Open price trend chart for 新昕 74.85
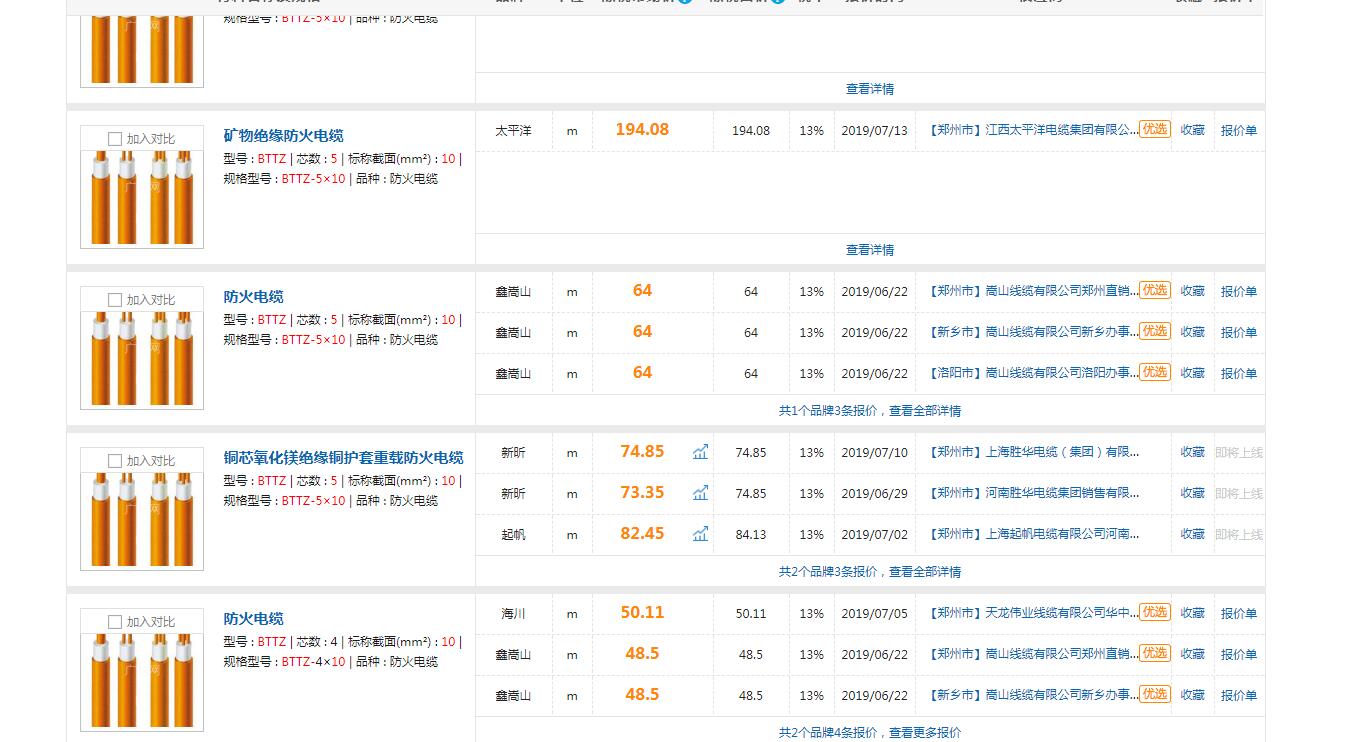This screenshot has height=742, width=1369. click(x=700, y=452)
